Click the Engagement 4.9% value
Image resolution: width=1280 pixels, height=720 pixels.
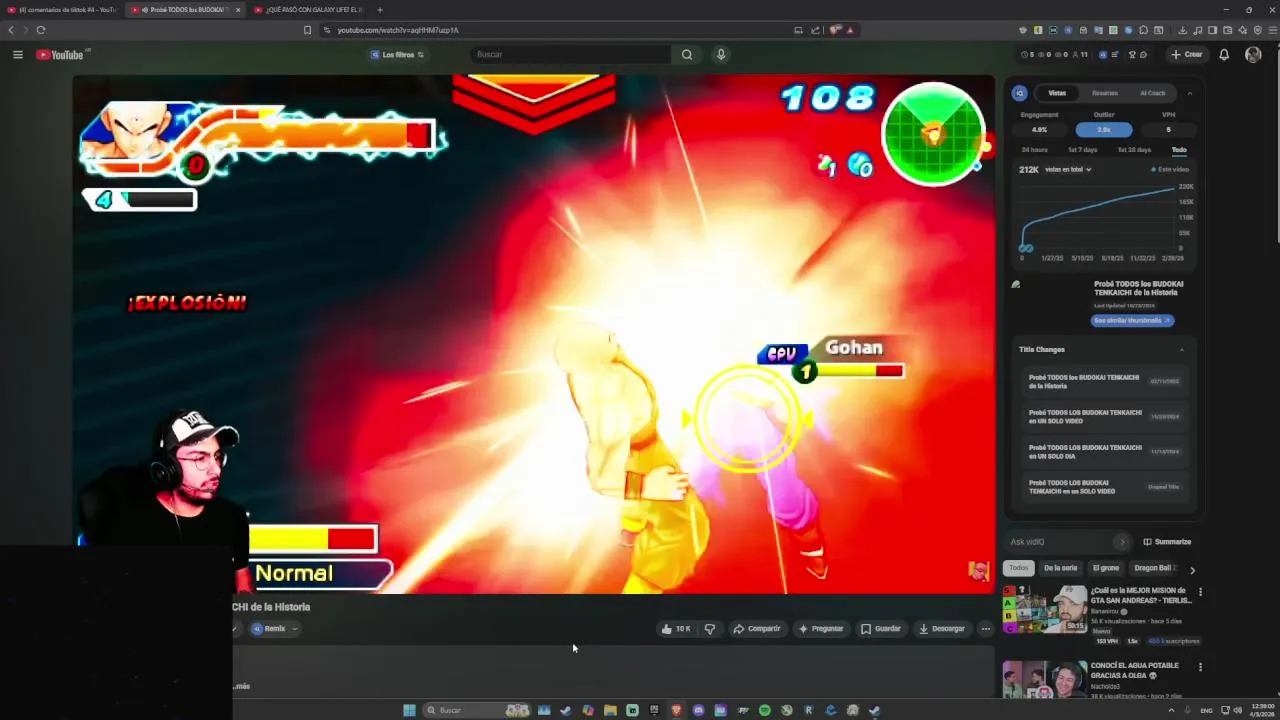(x=1039, y=130)
